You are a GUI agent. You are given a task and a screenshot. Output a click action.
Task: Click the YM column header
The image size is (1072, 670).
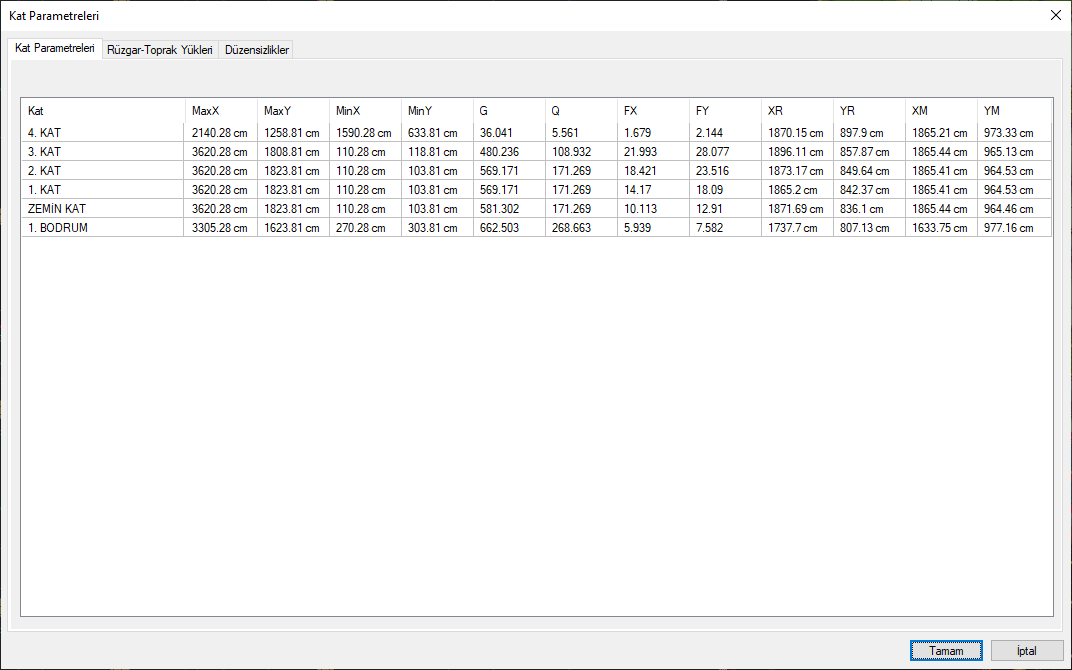pos(992,111)
